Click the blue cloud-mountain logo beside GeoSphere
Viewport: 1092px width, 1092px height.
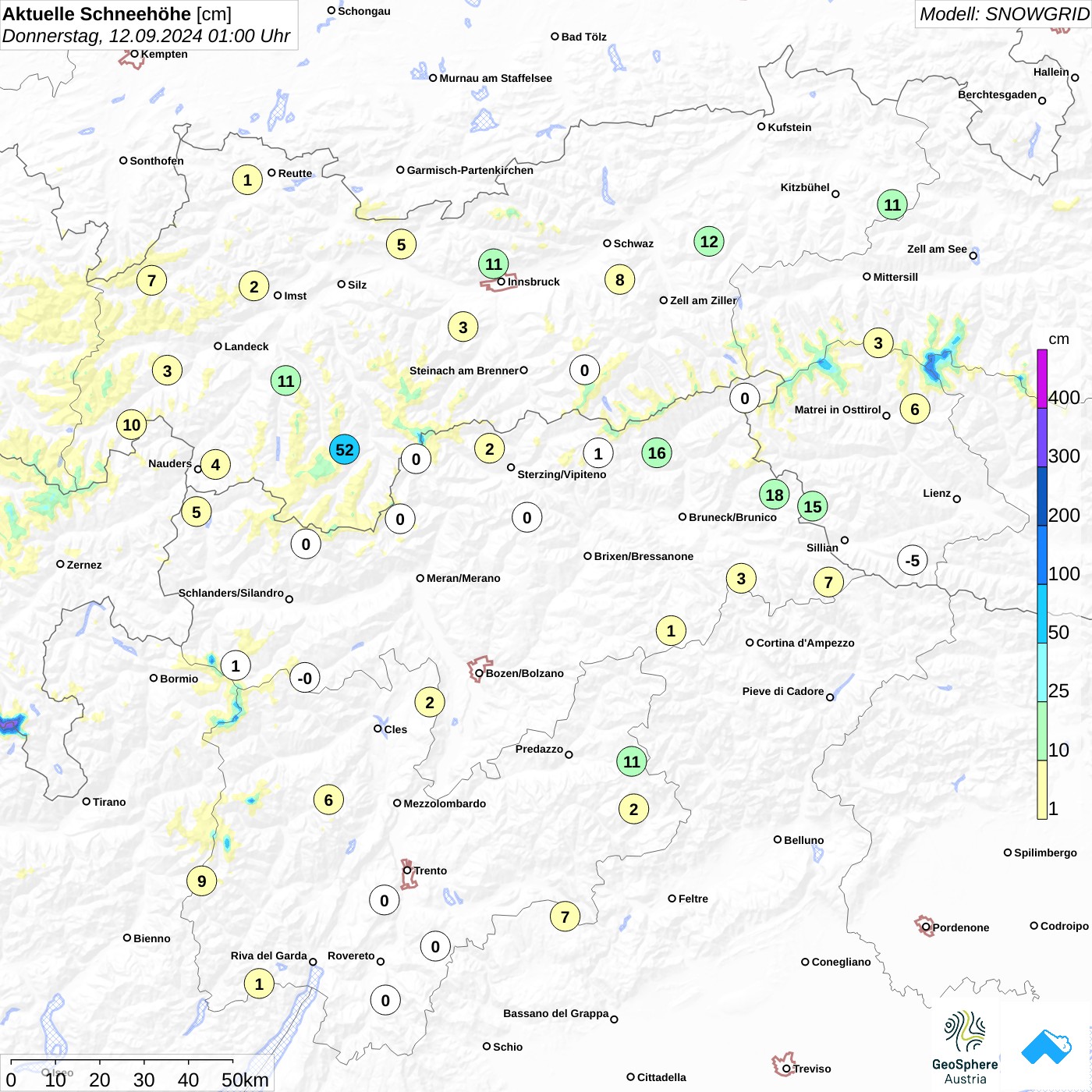point(1046,1047)
